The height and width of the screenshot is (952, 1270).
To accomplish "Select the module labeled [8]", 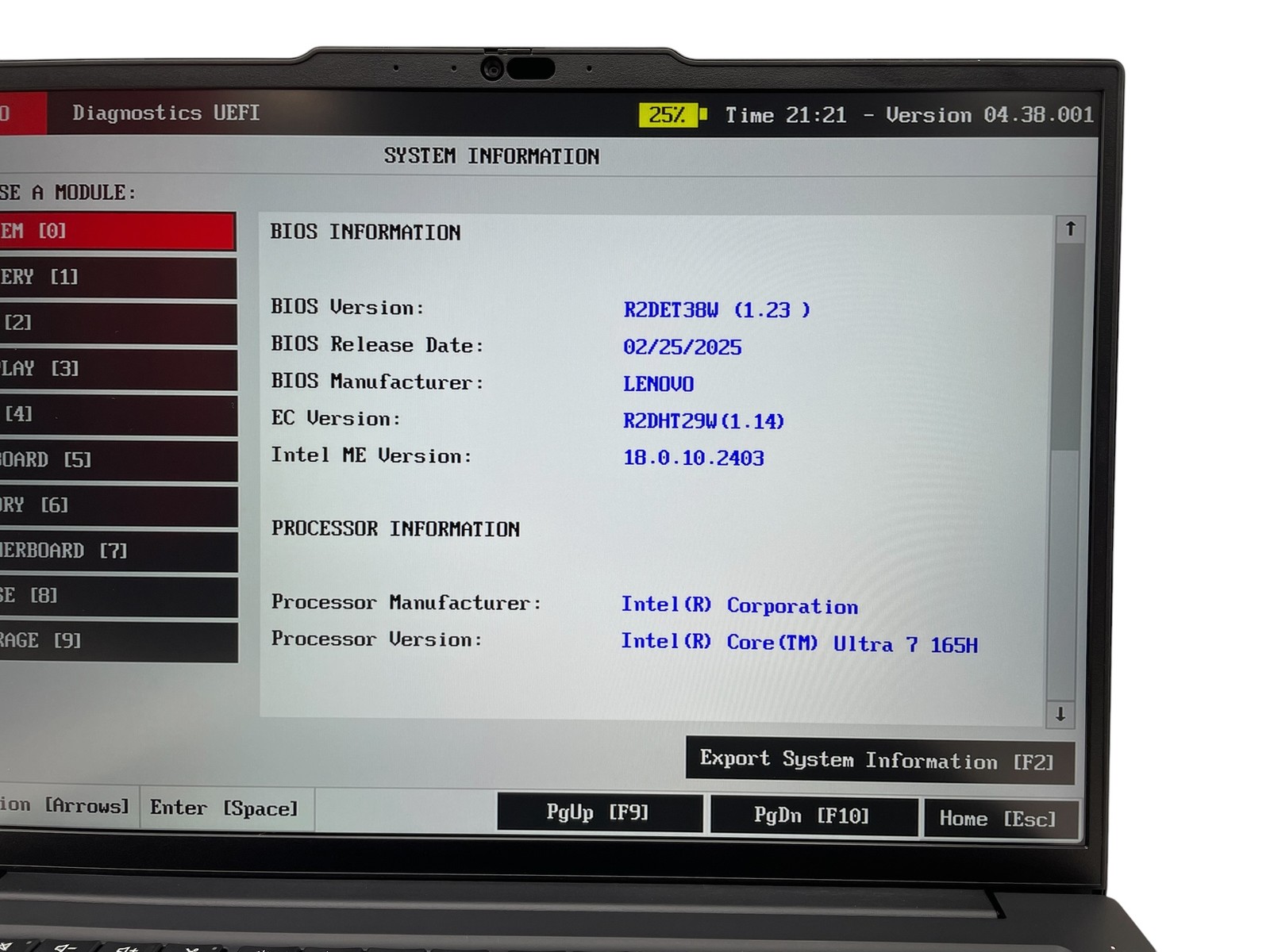I will click(x=117, y=596).
